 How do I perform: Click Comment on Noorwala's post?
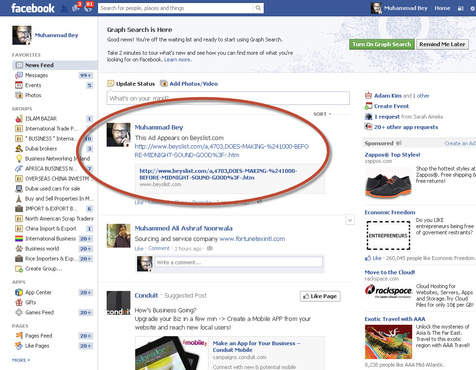(x=159, y=248)
